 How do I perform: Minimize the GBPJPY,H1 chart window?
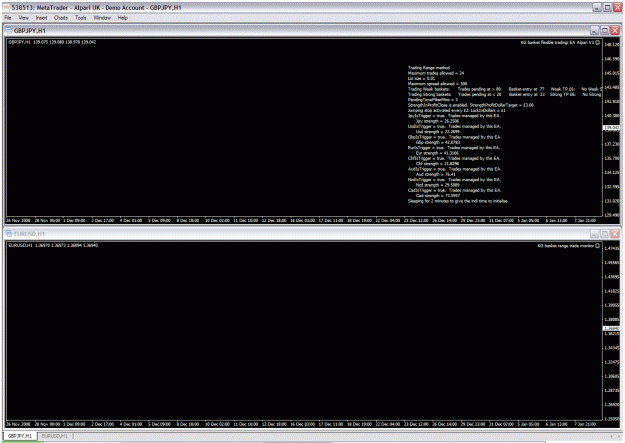click(x=594, y=30)
